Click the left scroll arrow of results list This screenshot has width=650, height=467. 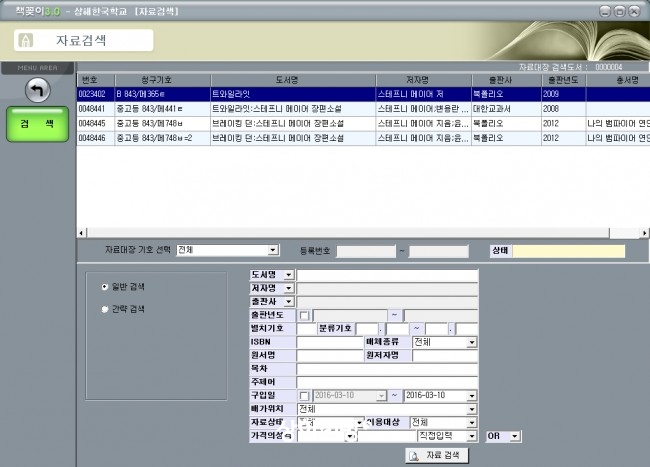tap(81, 233)
